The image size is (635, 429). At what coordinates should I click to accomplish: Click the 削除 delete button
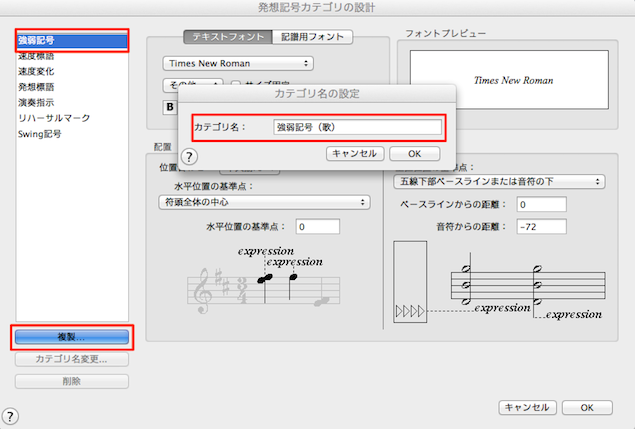72,381
